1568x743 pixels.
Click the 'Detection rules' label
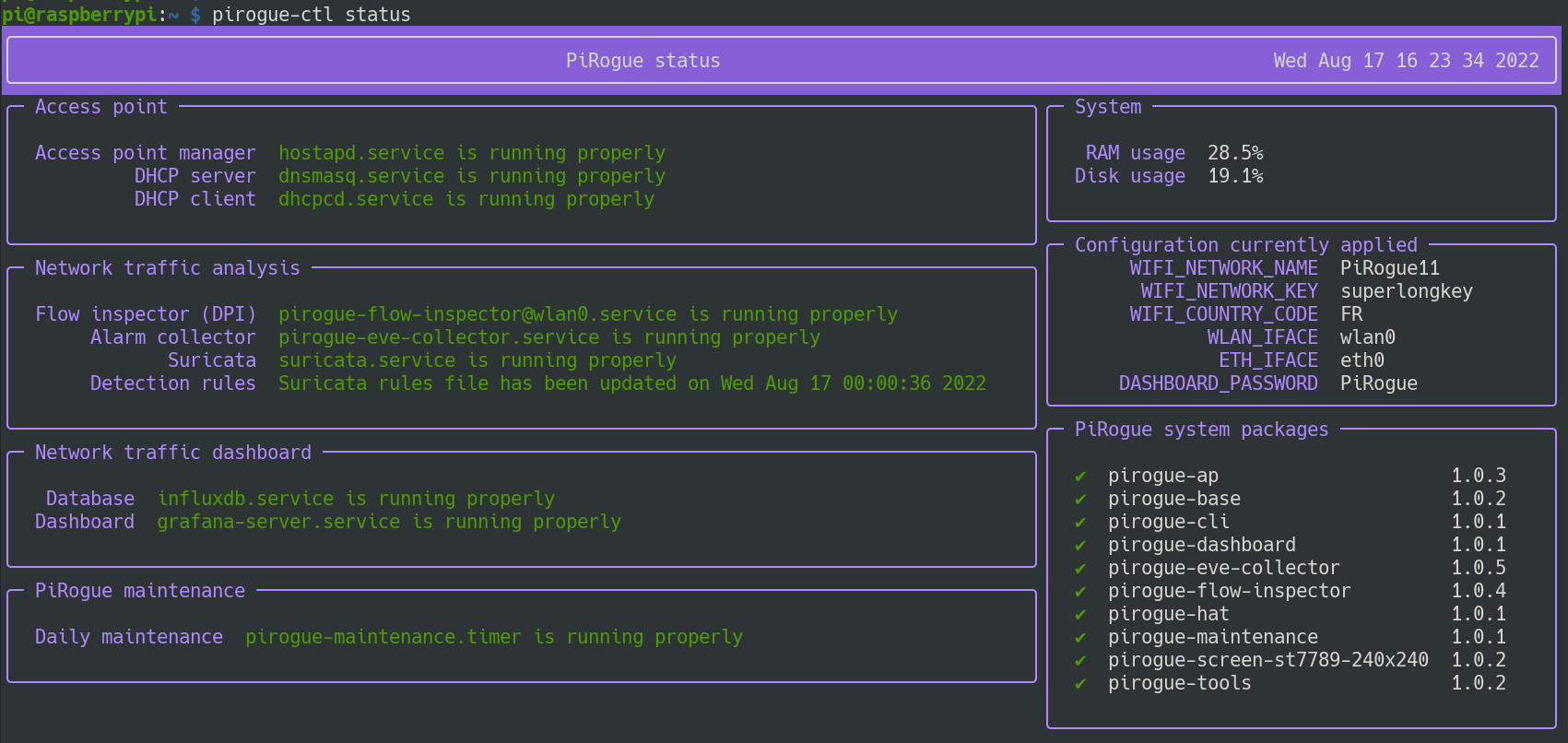point(173,383)
